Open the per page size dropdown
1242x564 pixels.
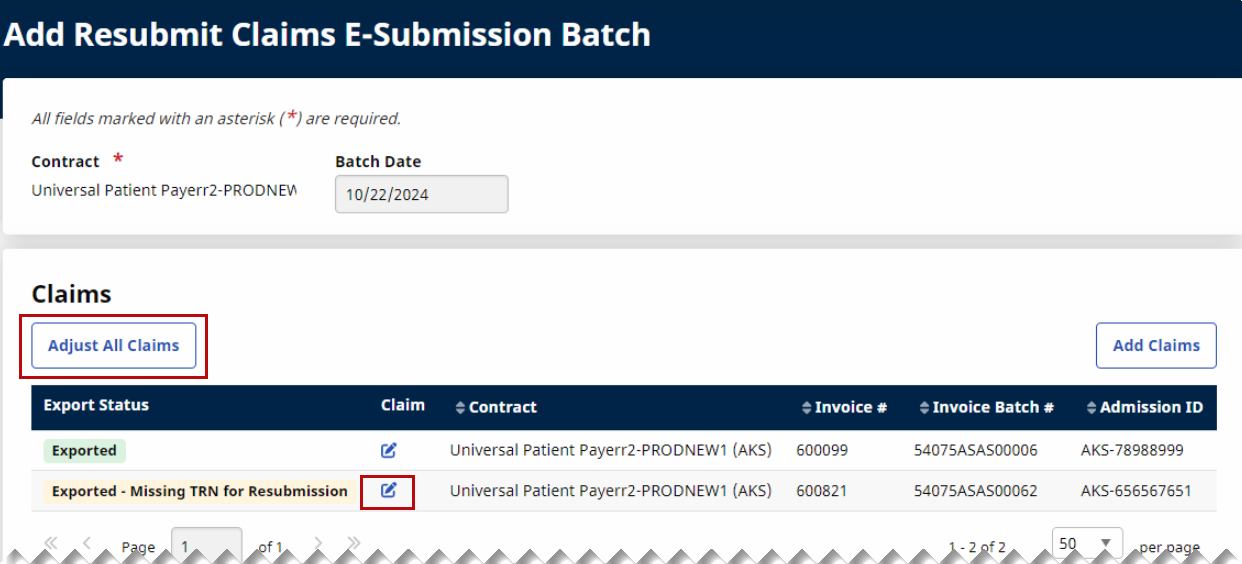1087,543
